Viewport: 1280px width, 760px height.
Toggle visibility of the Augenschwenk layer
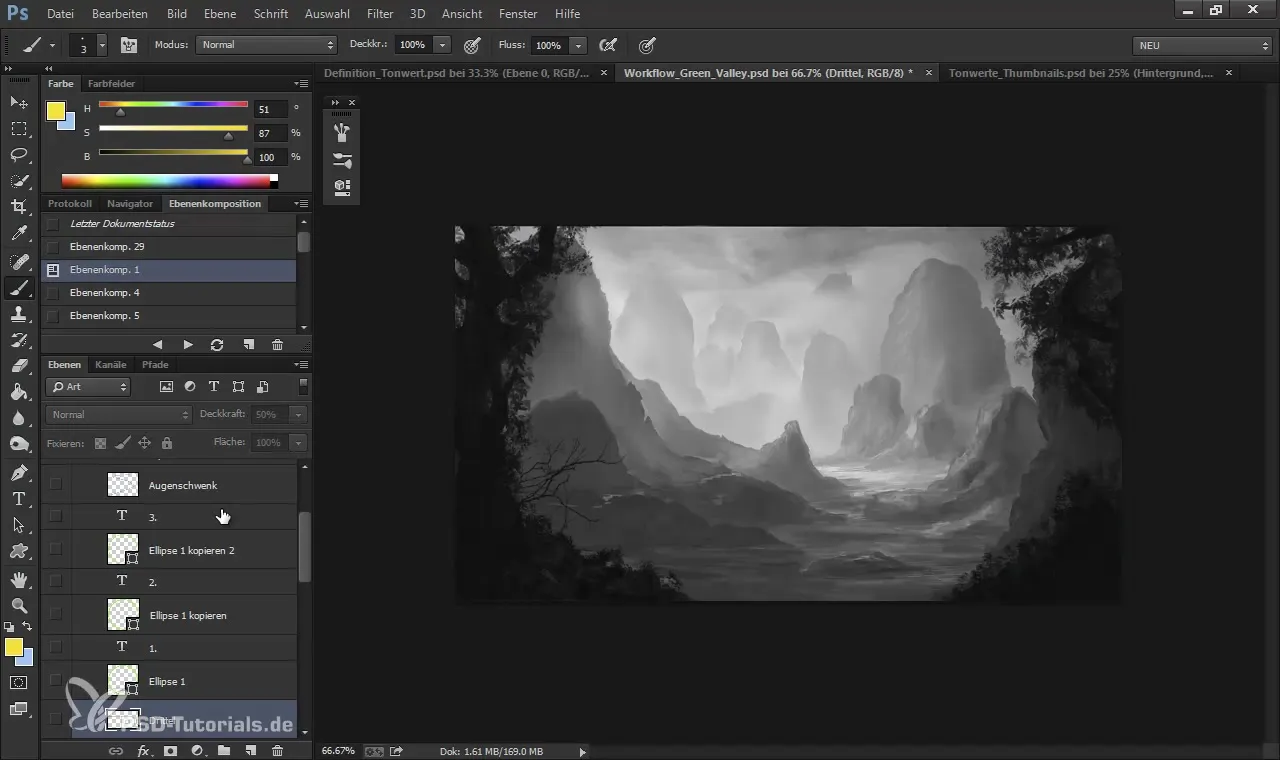tap(56, 484)
